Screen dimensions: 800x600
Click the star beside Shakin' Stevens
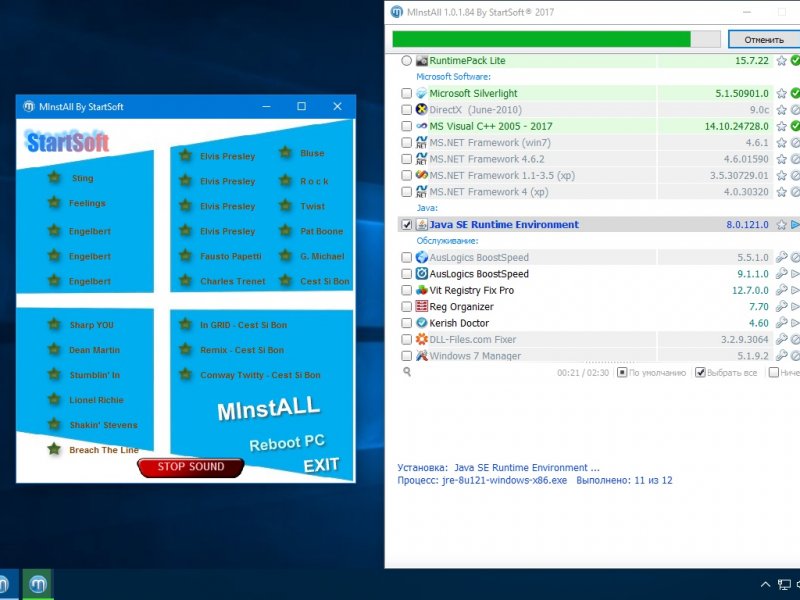coord(54,424)
